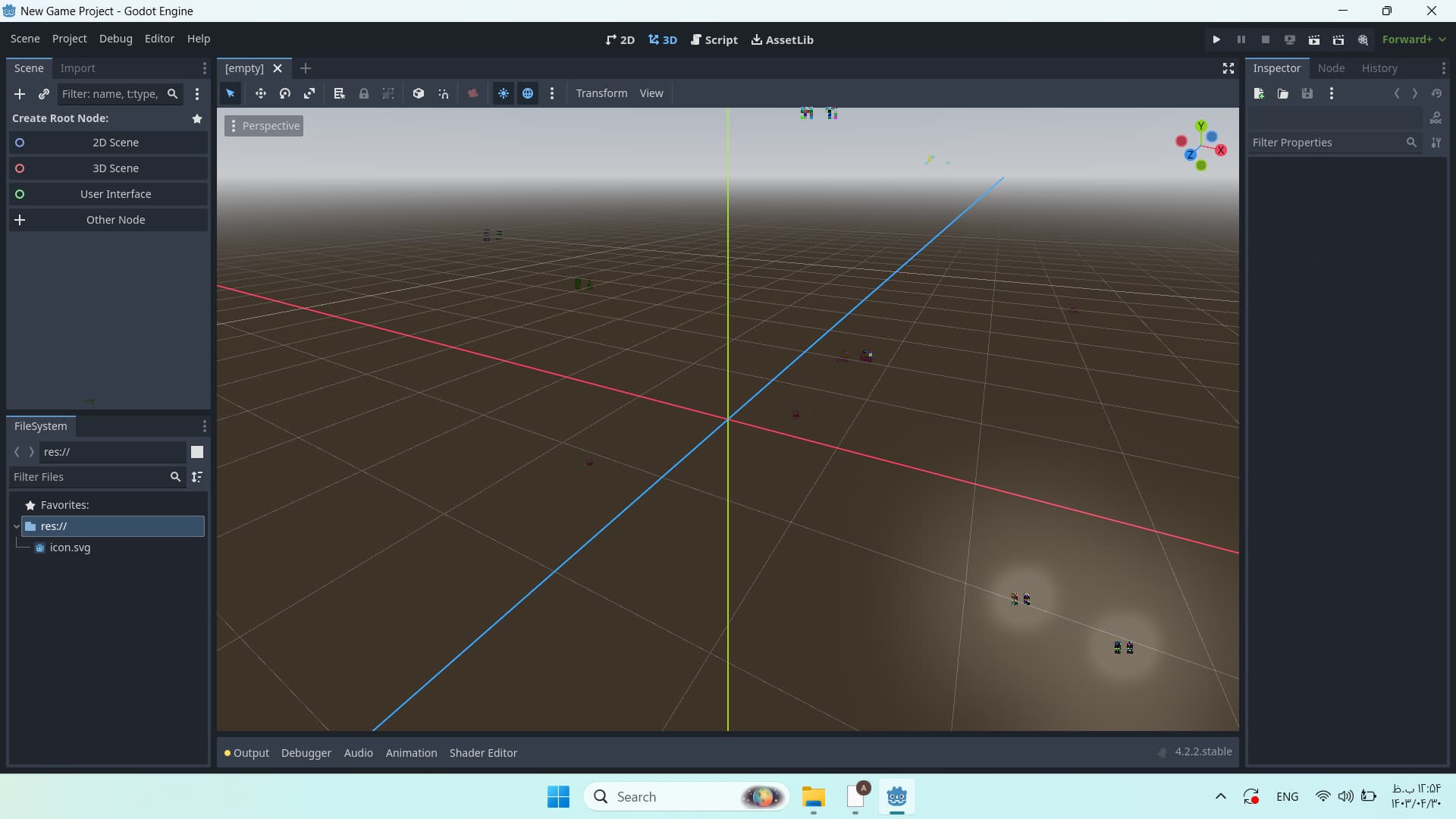Screen dimensions: 1456x819
Task: Lock the selected node with the padlock icon
Action: click(364, 93)
